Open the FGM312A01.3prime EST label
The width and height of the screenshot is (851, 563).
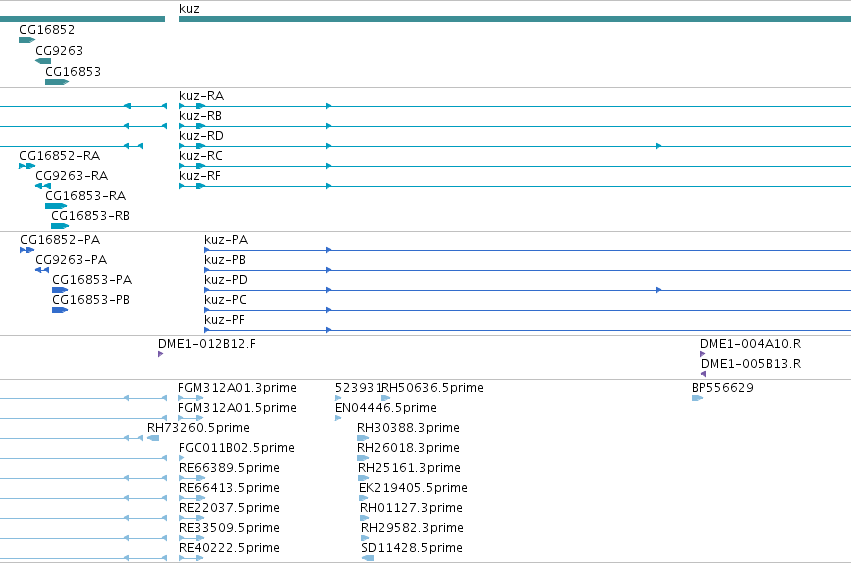[x=237, y=388]
